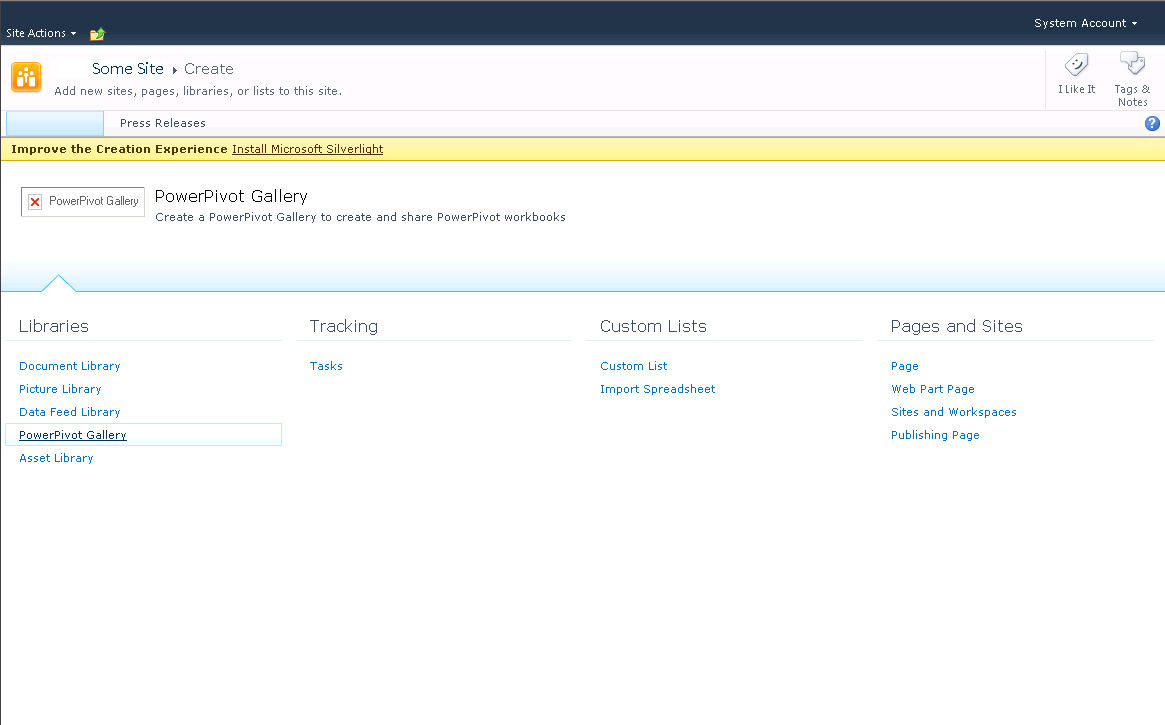Choose Custom List option
This screenshot has width=1165, height=725.
634,366
